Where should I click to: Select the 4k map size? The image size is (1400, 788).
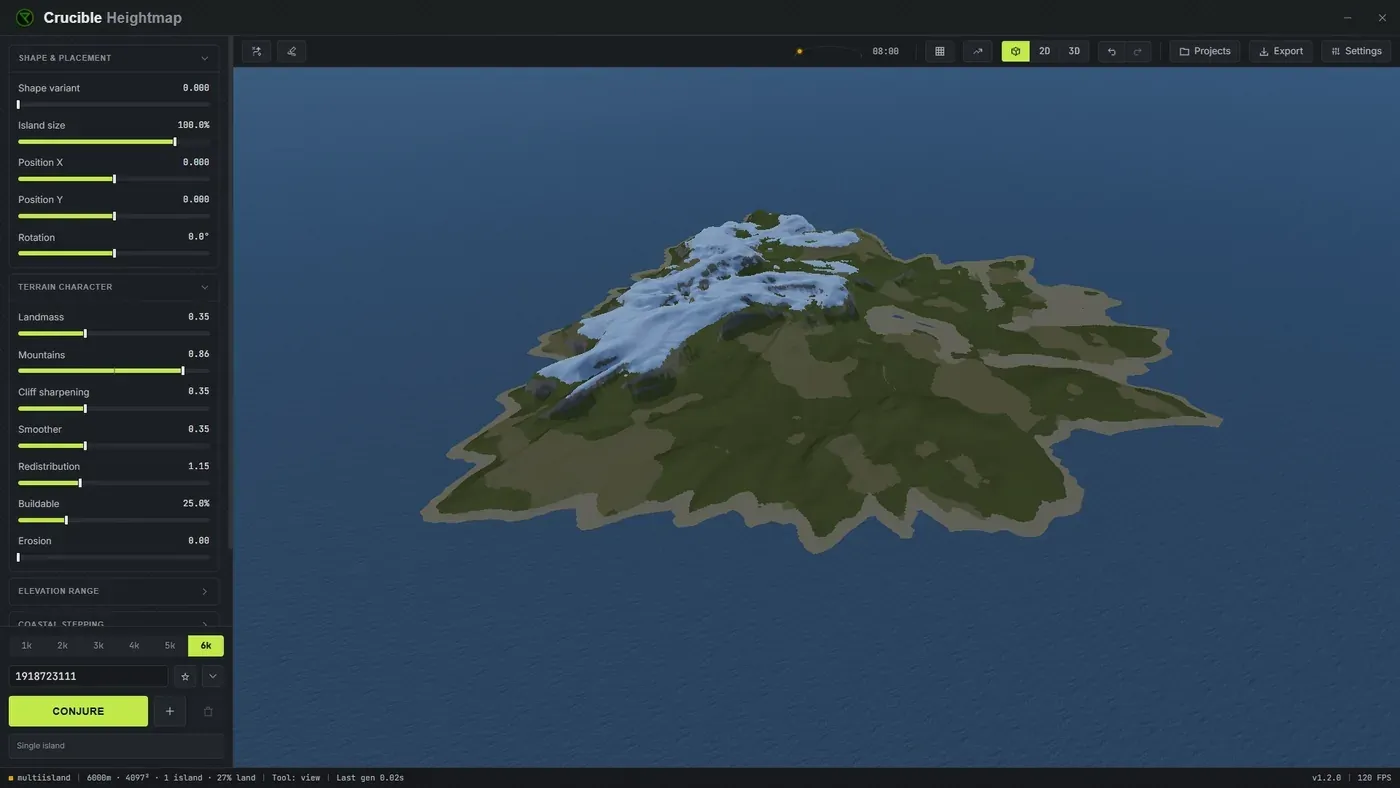coord(134,646)
